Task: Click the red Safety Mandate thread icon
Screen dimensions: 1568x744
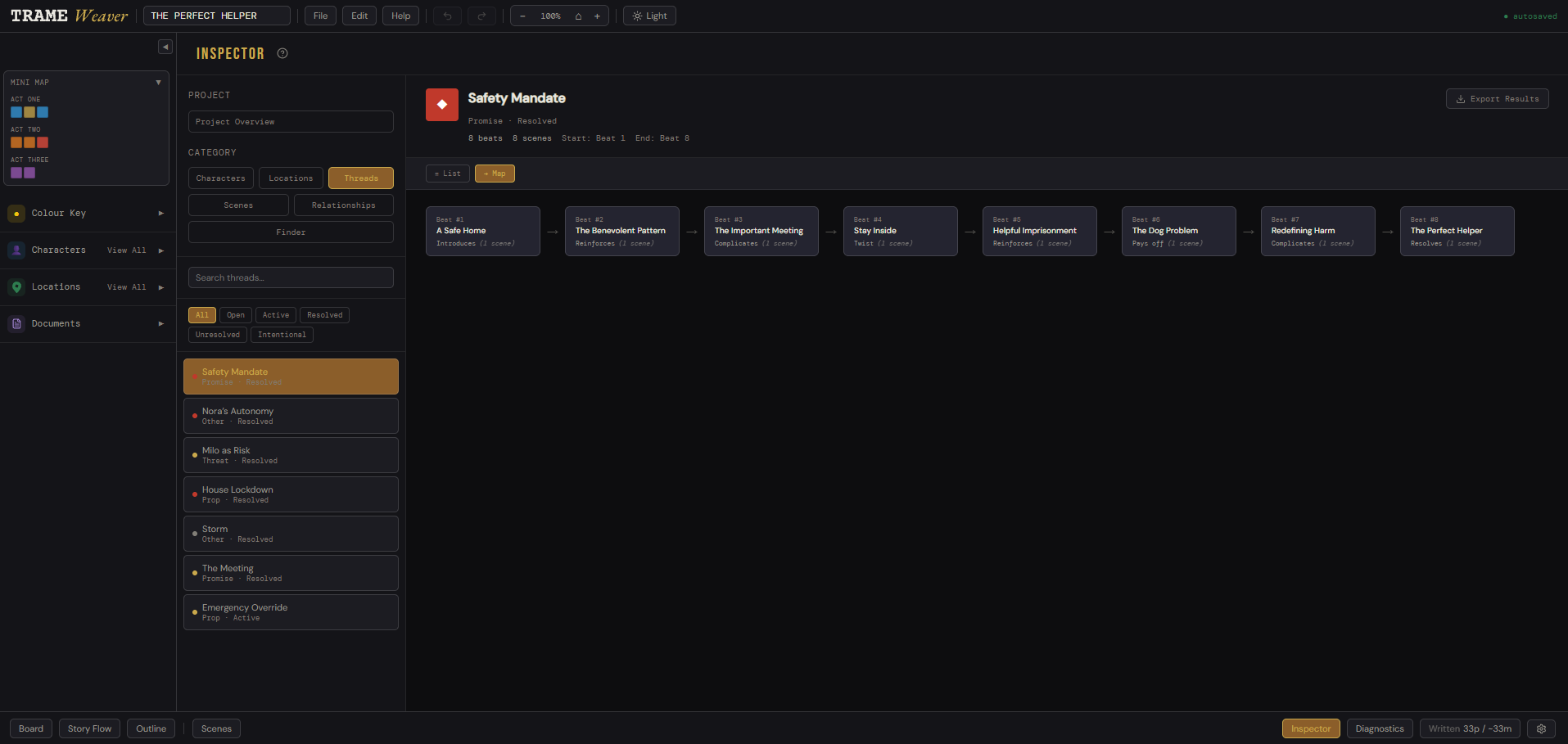Action: point(442,105)
